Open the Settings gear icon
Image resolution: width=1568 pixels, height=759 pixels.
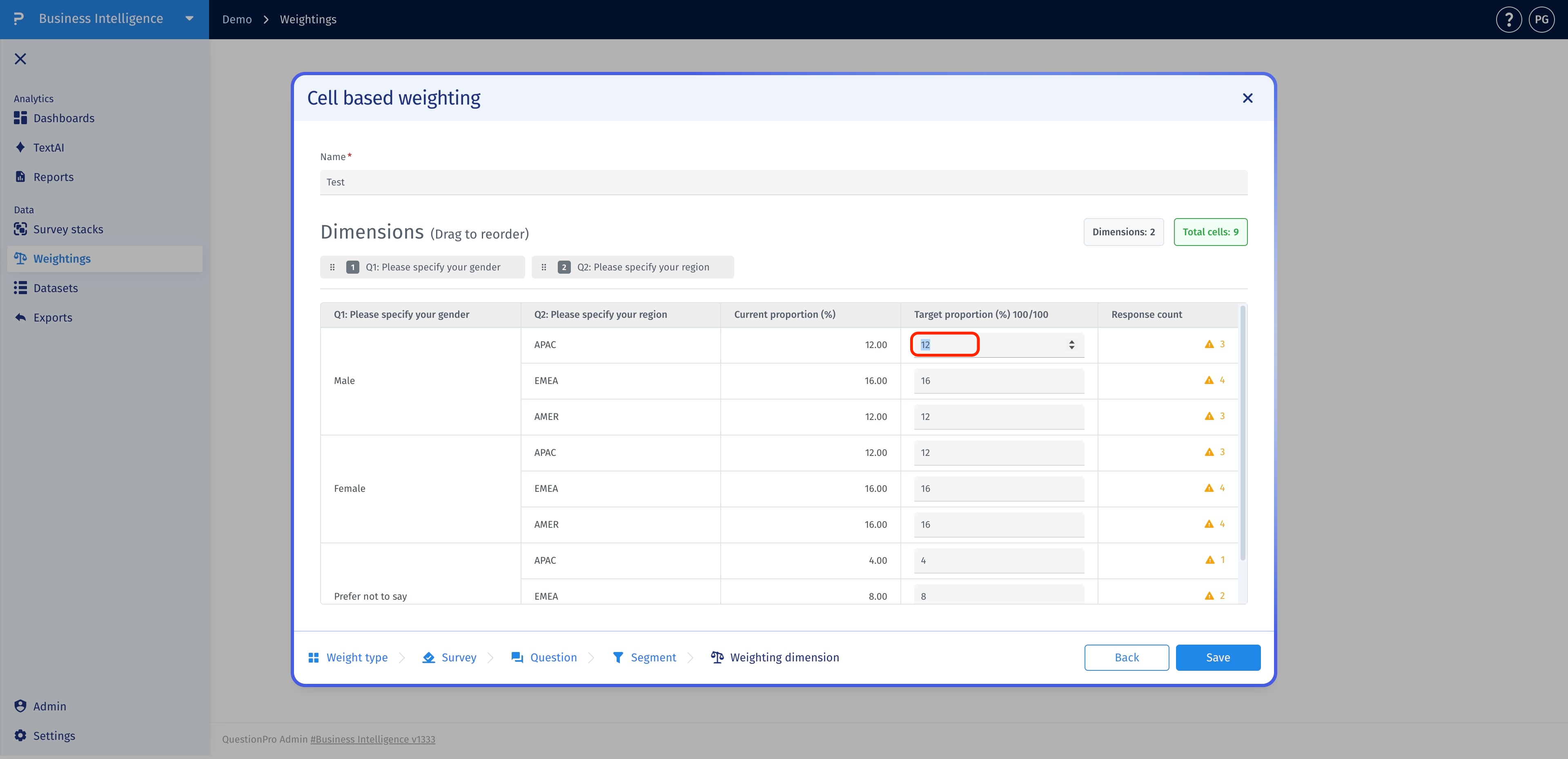(20, 735)
